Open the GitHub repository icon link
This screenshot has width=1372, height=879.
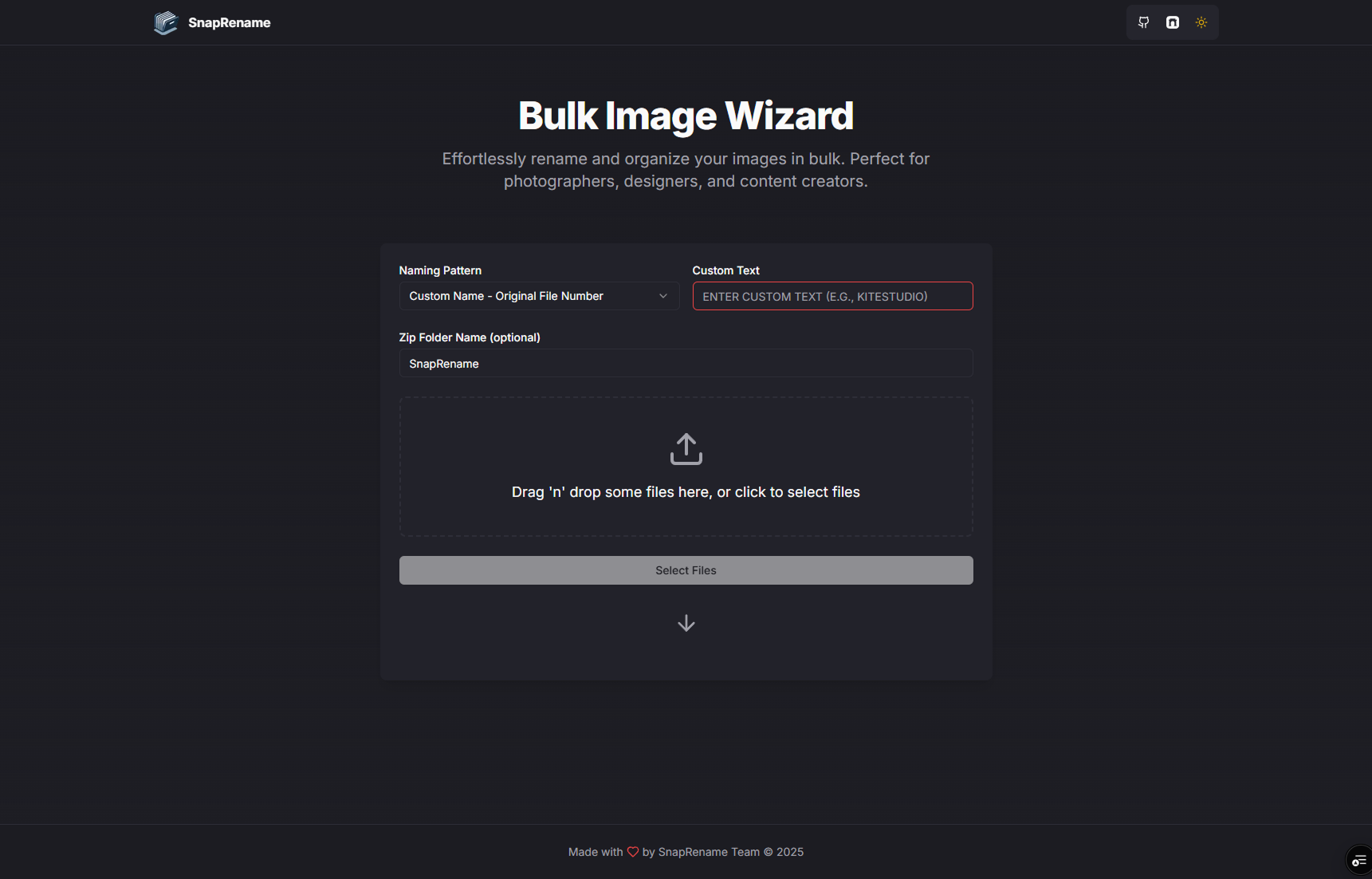click(x=1143, y=22)
